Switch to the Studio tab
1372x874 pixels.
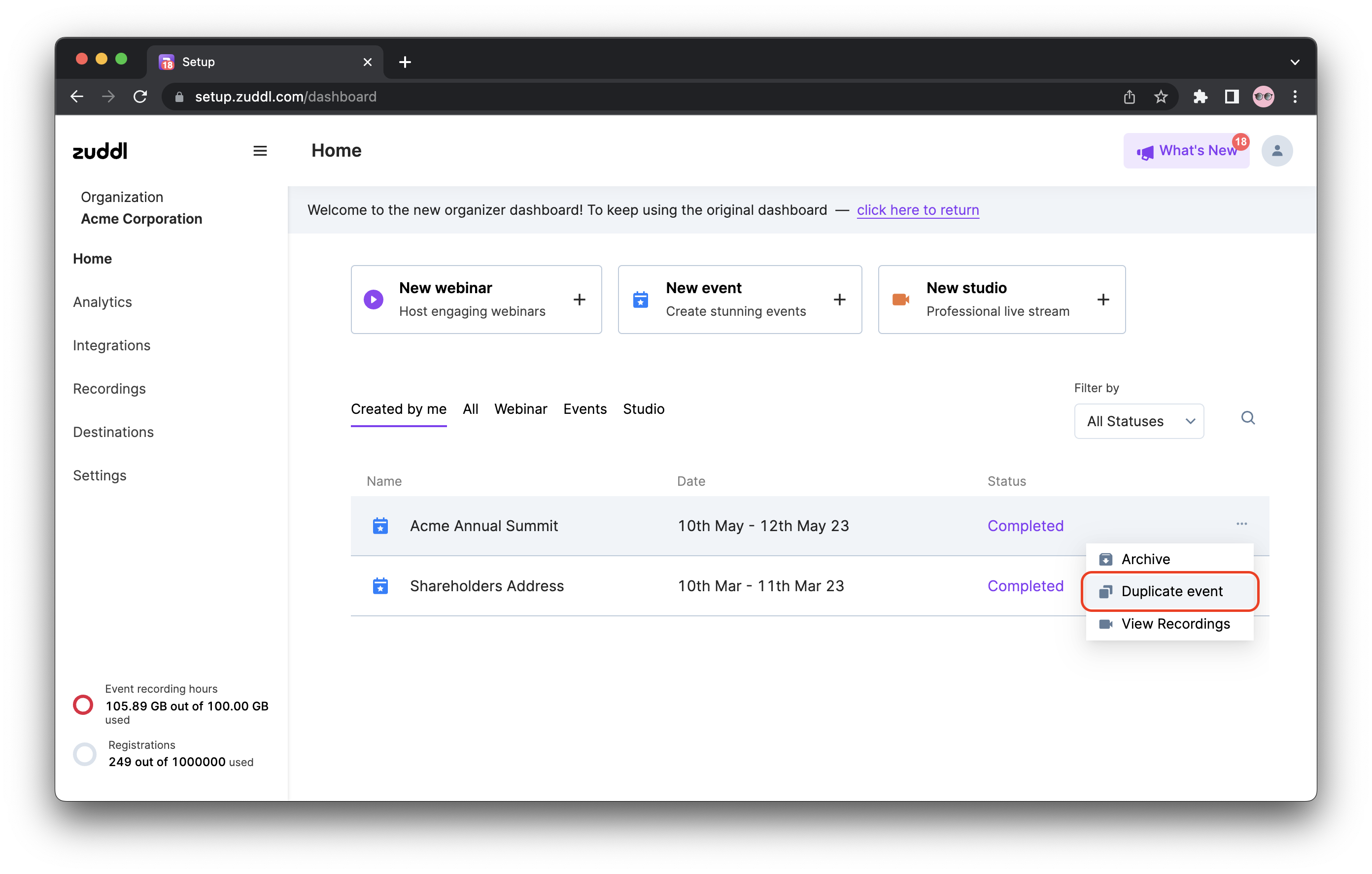click(643, 409)
